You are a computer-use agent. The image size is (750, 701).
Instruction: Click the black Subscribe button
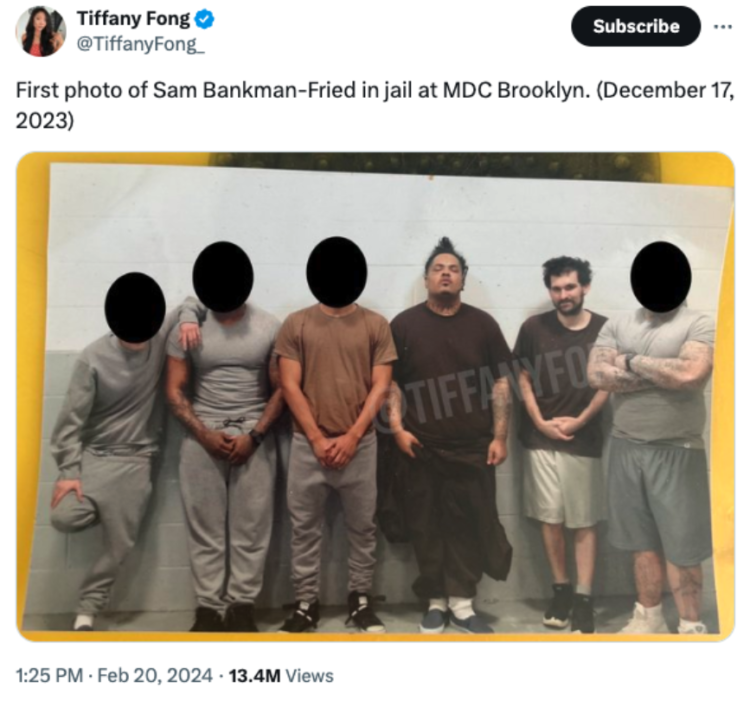point(636,26)
